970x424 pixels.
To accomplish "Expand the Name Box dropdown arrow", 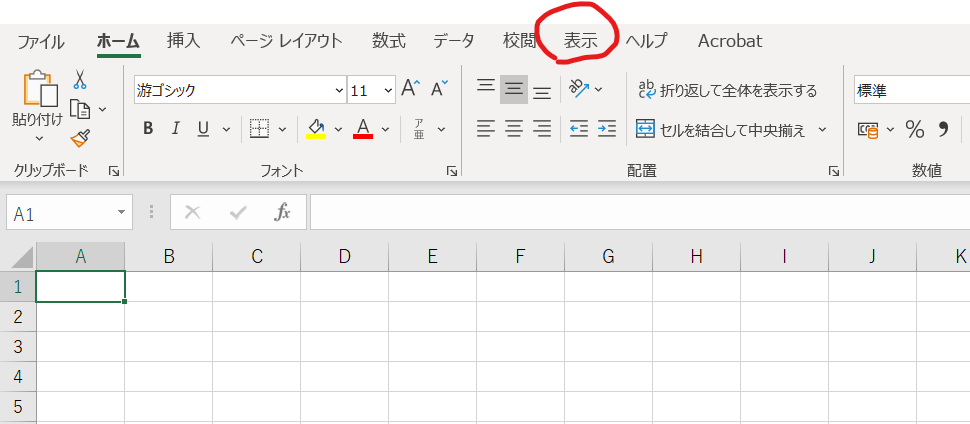I will (x=121, y=214).
